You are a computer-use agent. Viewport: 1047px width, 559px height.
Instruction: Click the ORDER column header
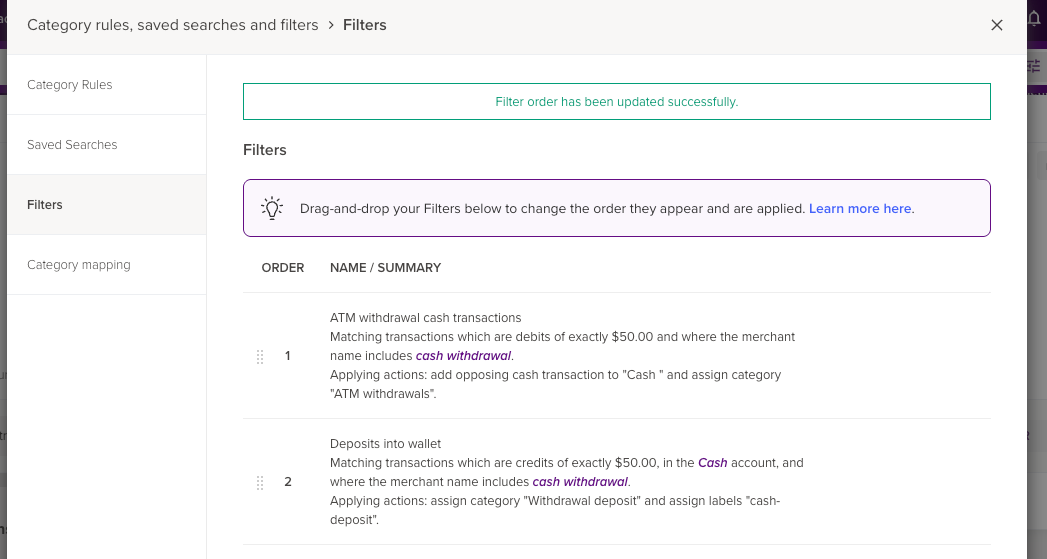tap(283, 268)
